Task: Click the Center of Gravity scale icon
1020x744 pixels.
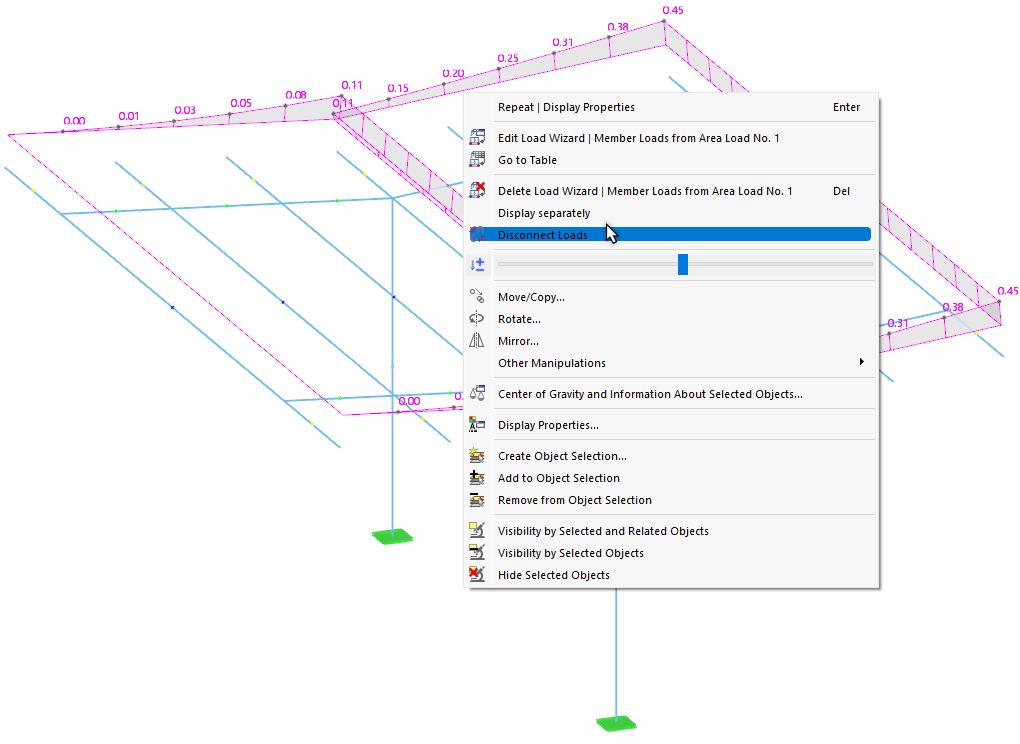Action: (x=478, y=393)
